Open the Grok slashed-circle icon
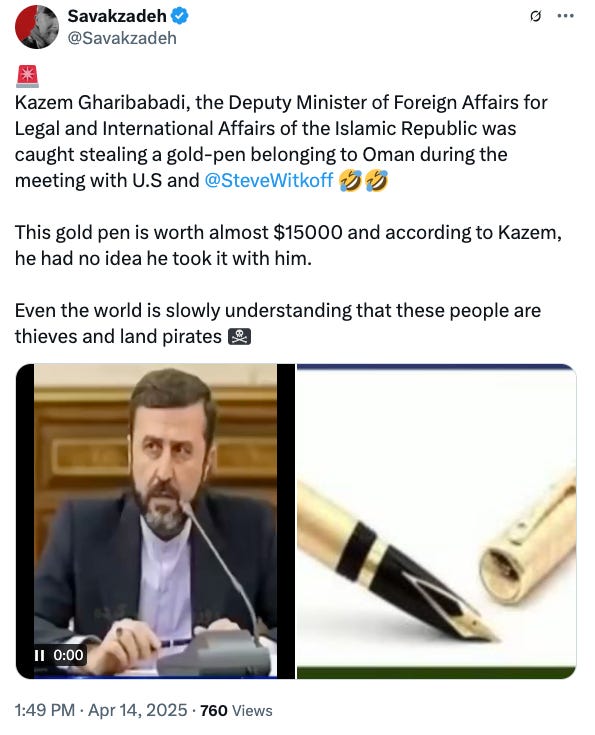Image resolution: width=595 pixels, height=735 pixels. [x=535, y=16]
